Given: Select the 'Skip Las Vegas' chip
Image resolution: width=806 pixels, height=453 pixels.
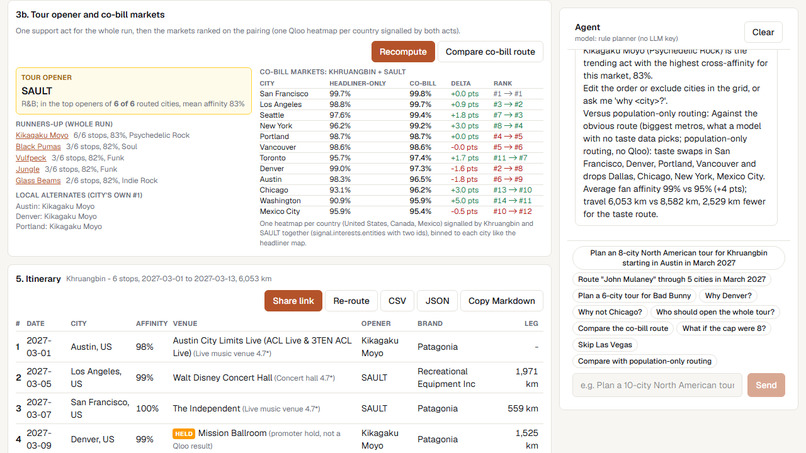Looking at the screenshot, I should coord(604,345).
